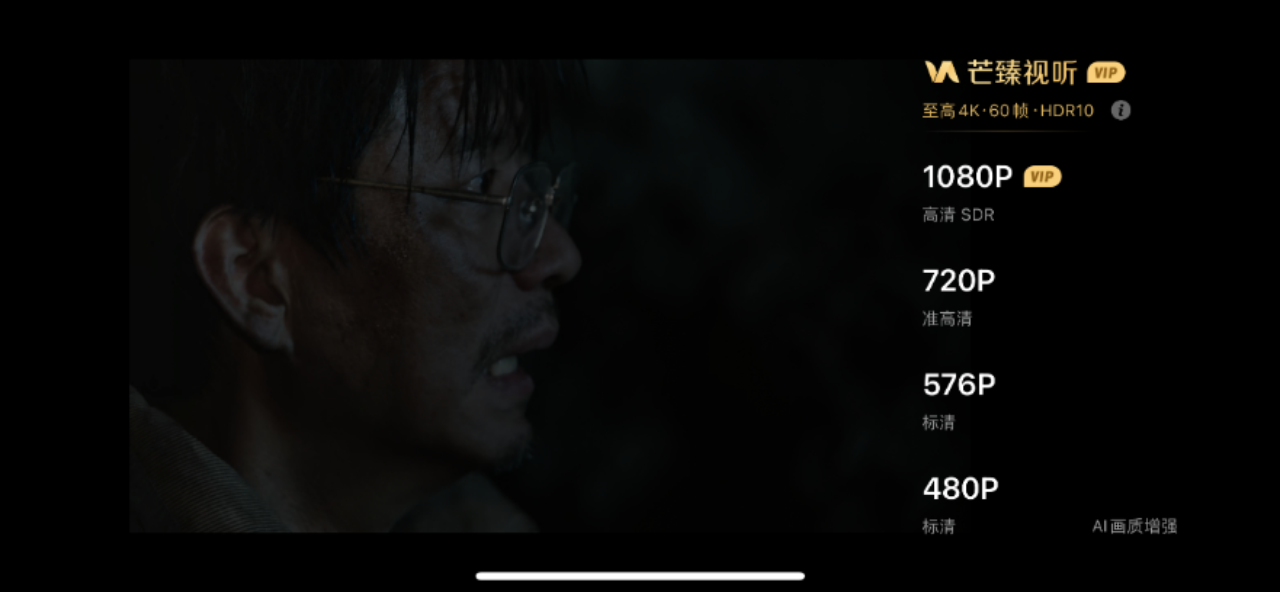Tap the 高清 SDR label

point(958,215)
